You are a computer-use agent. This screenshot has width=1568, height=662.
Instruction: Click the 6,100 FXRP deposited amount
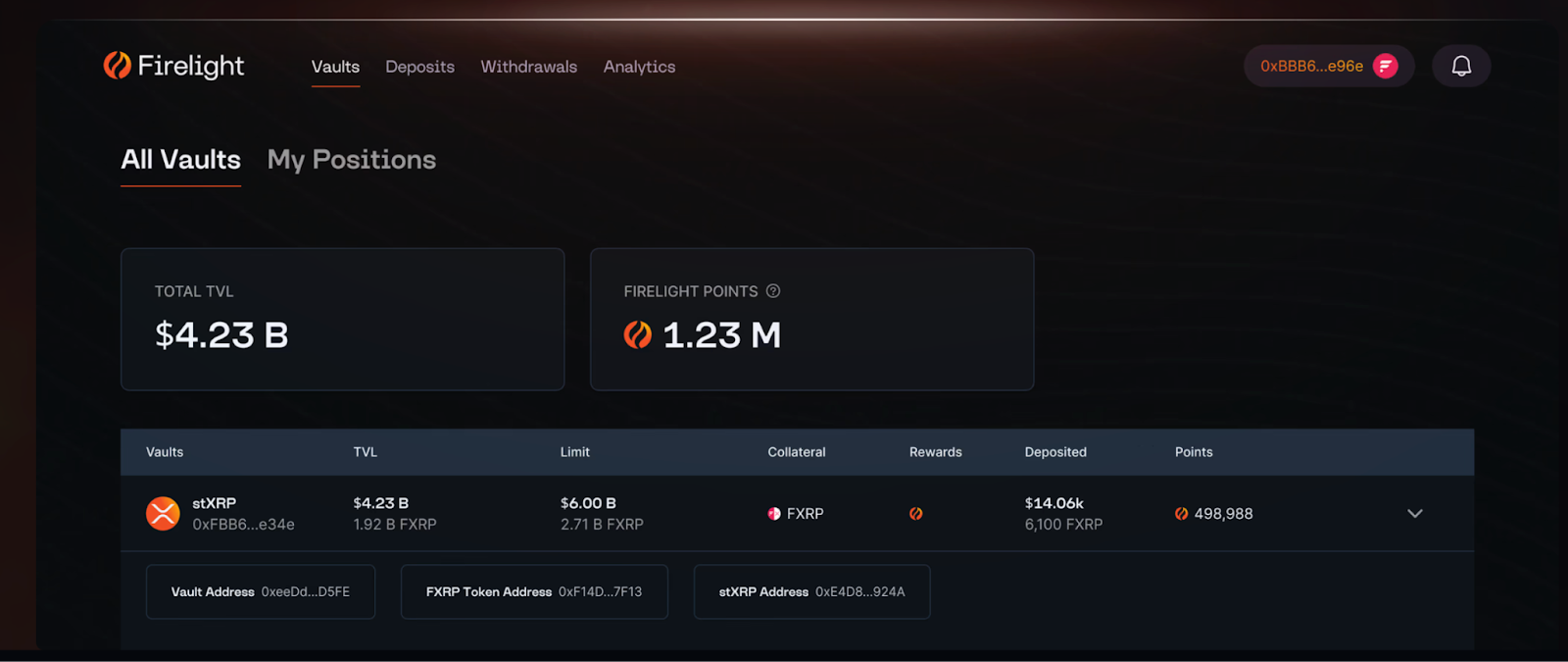click(1063, 525)
